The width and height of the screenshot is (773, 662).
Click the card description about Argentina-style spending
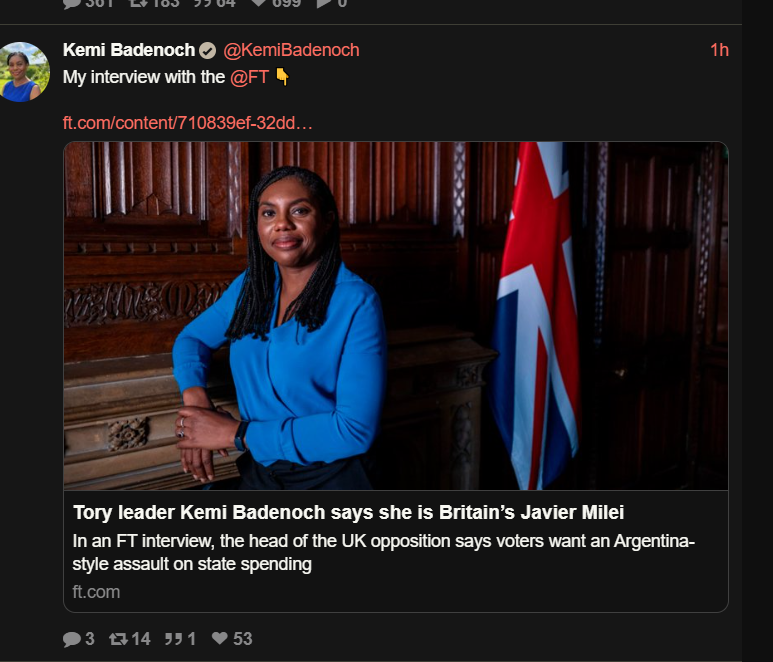(x=384, y=552)
